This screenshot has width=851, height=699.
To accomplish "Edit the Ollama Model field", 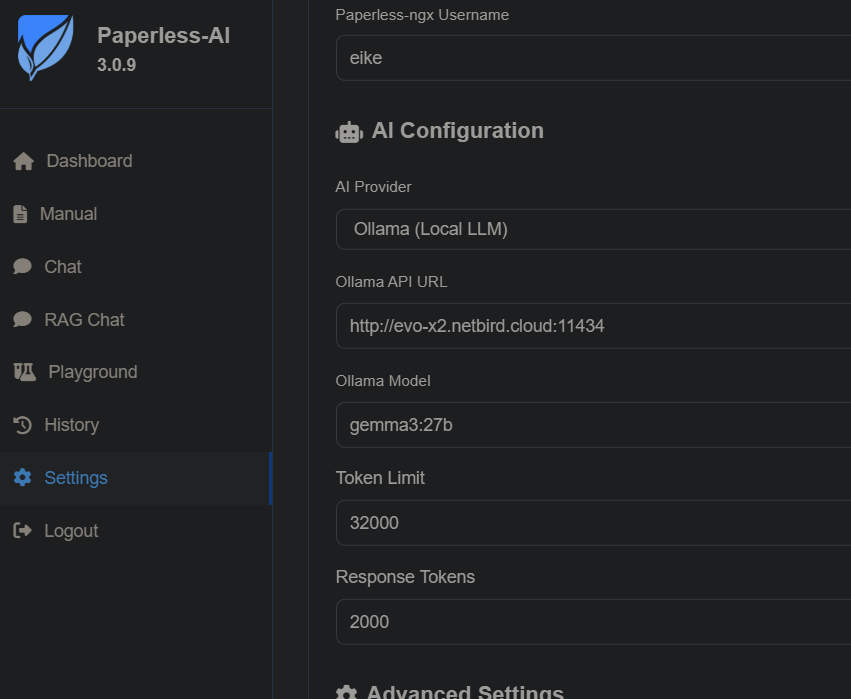I will 592,425.
